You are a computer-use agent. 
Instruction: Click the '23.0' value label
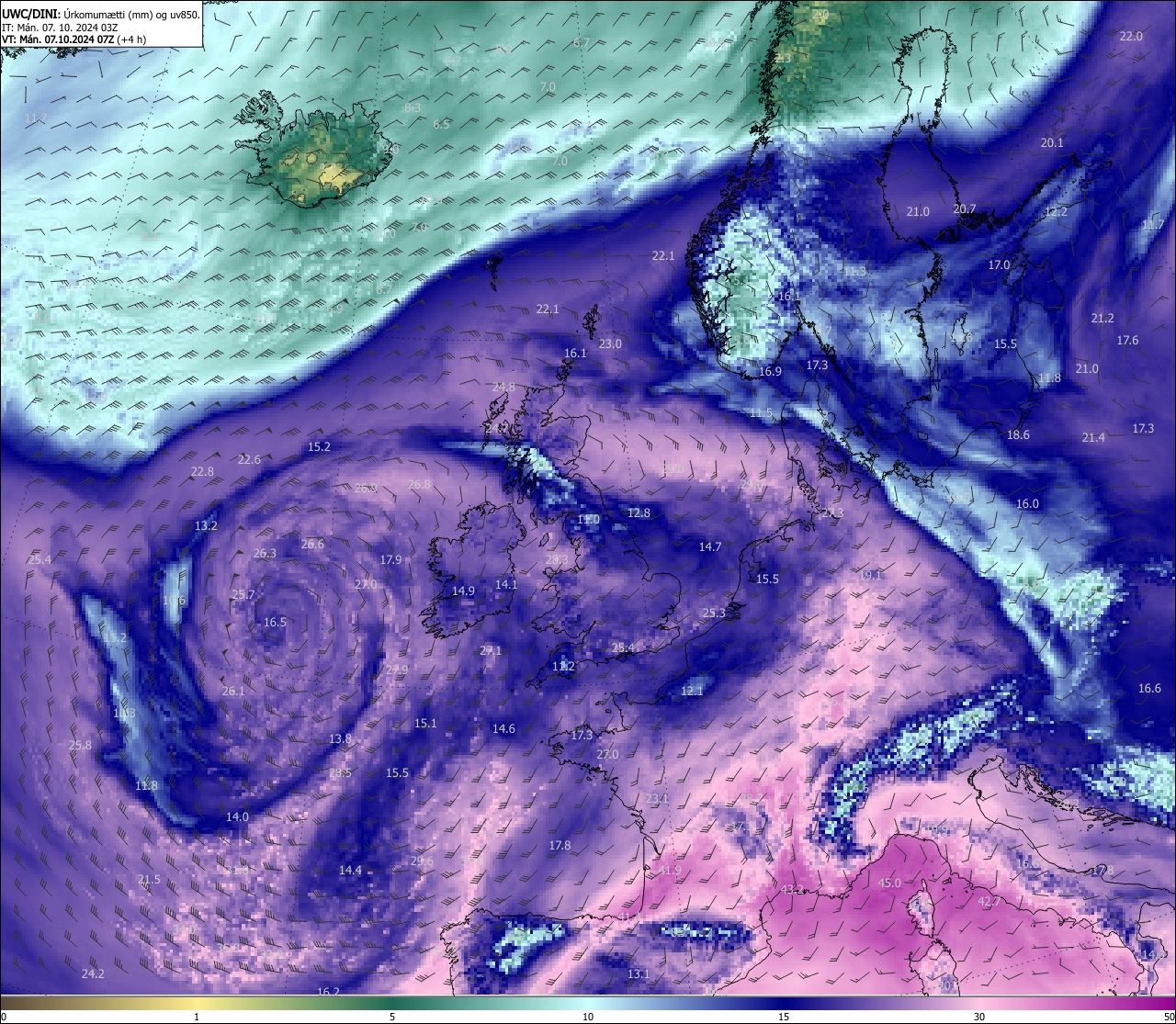(610, 343)
